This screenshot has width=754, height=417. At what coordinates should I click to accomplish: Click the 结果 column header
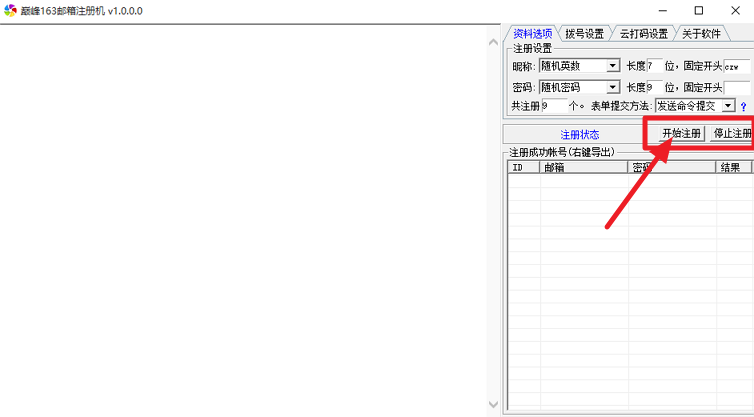[733, 167]
